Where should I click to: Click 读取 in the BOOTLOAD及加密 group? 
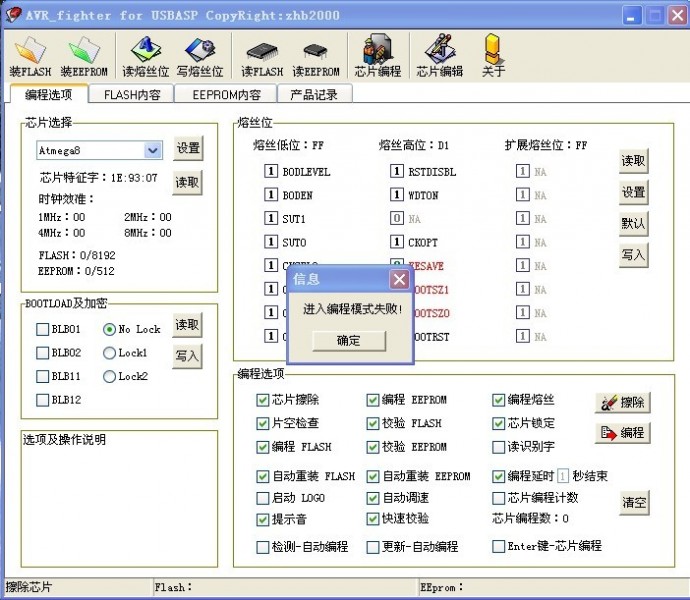(187, 325)
